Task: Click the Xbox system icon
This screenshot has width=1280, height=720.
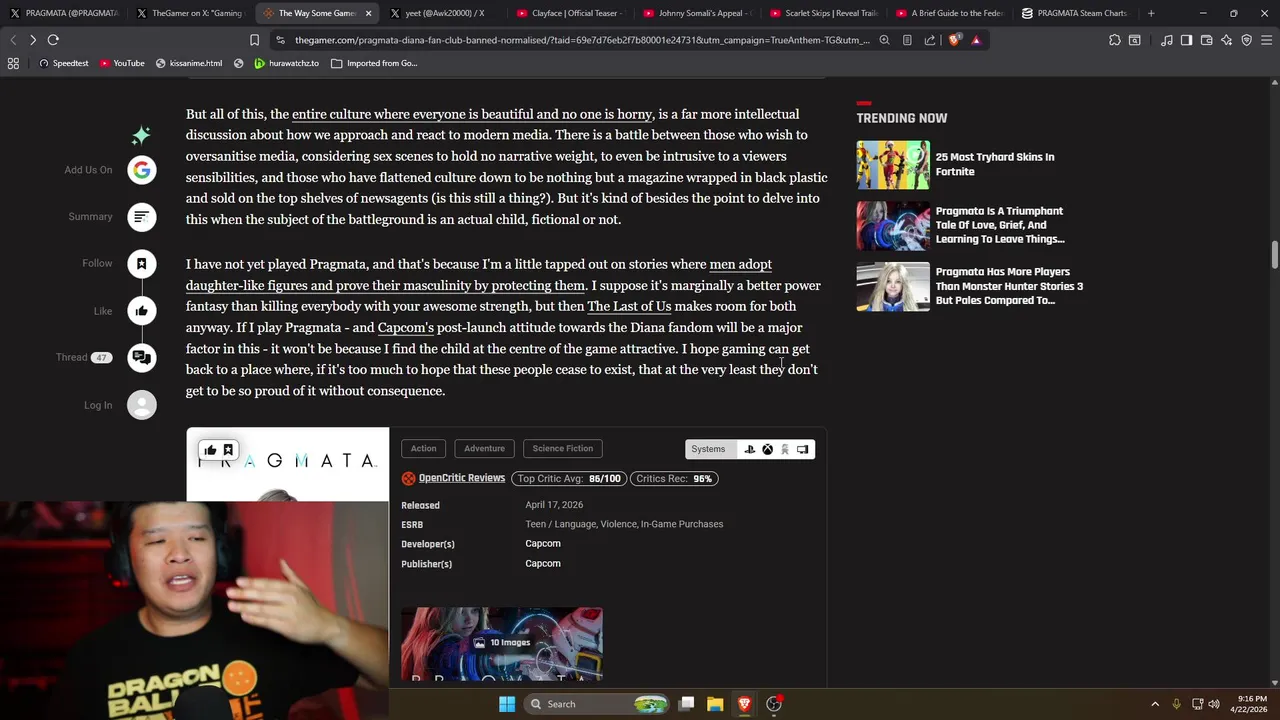Action: coord(767,449)
